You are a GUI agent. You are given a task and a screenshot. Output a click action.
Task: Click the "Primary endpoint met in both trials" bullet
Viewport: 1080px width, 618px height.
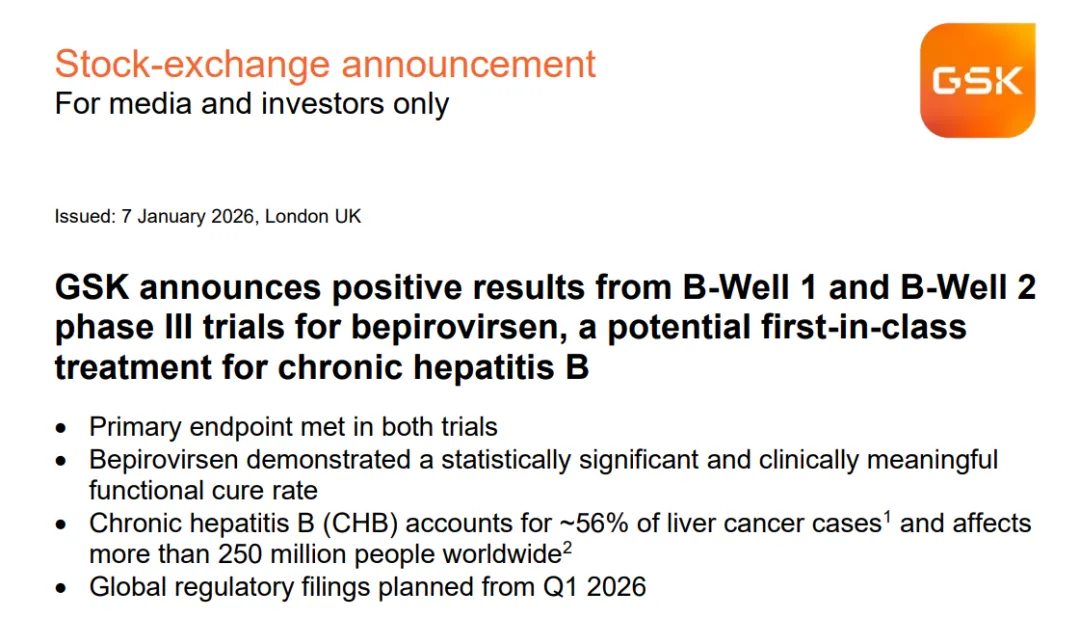click(293, 427)
